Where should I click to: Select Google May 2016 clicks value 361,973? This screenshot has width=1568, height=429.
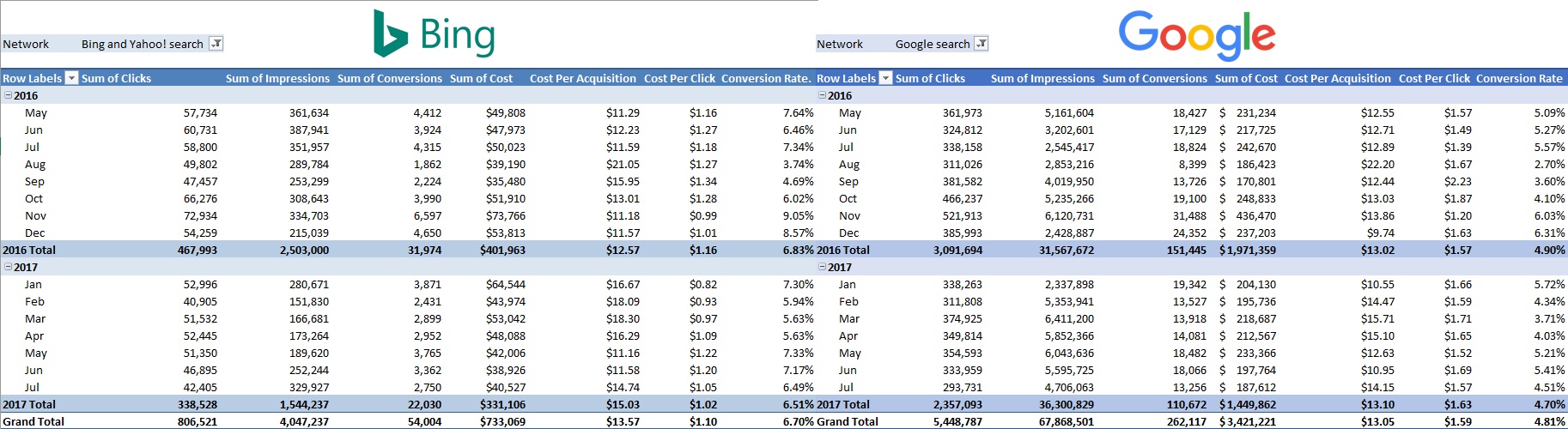pyautogui.click(x=963, y=112)
